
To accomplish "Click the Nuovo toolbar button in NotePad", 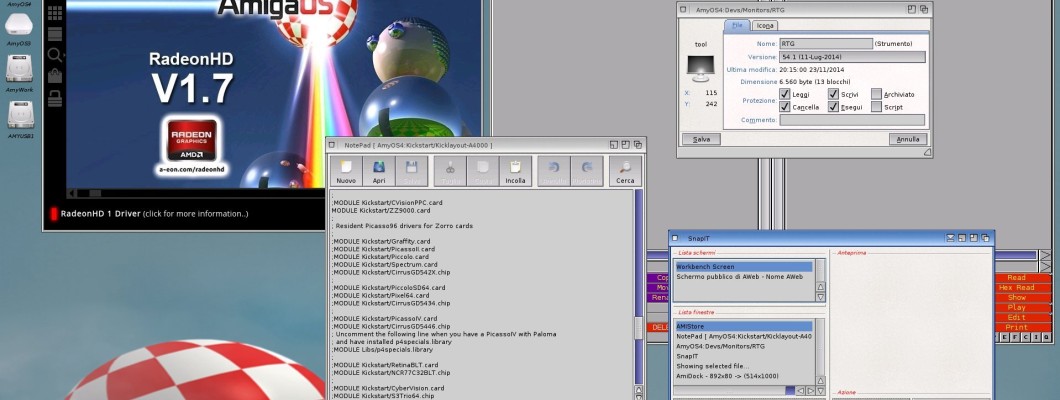I will click(346, 171).
